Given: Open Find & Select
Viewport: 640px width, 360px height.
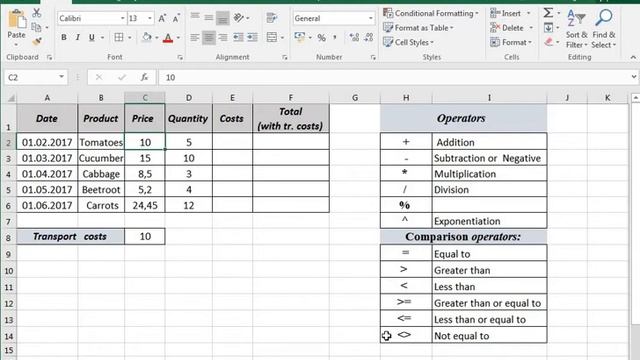Looking at the screenshot, I should (604, 29).
